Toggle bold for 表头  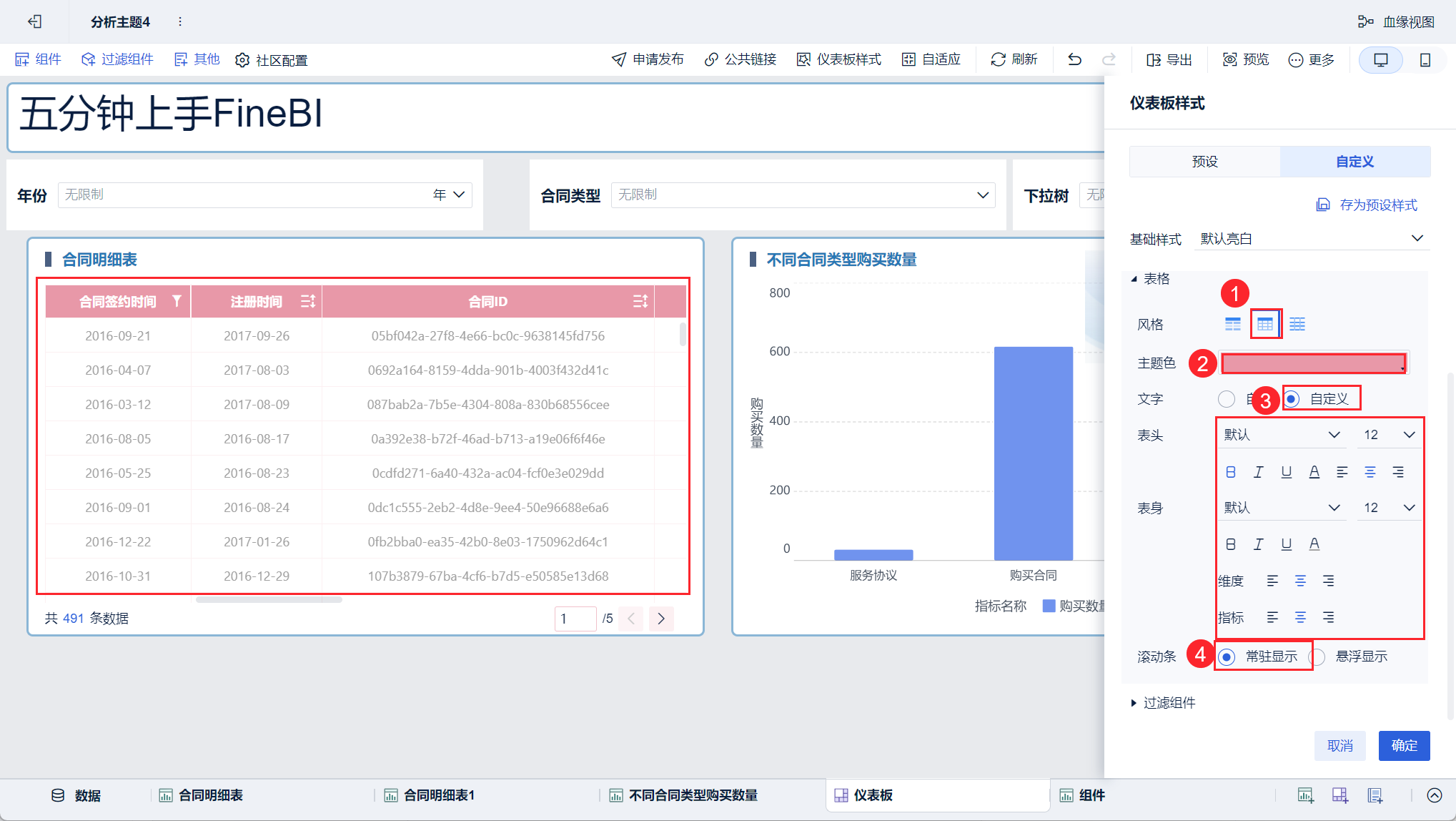tap(1231, 472)
